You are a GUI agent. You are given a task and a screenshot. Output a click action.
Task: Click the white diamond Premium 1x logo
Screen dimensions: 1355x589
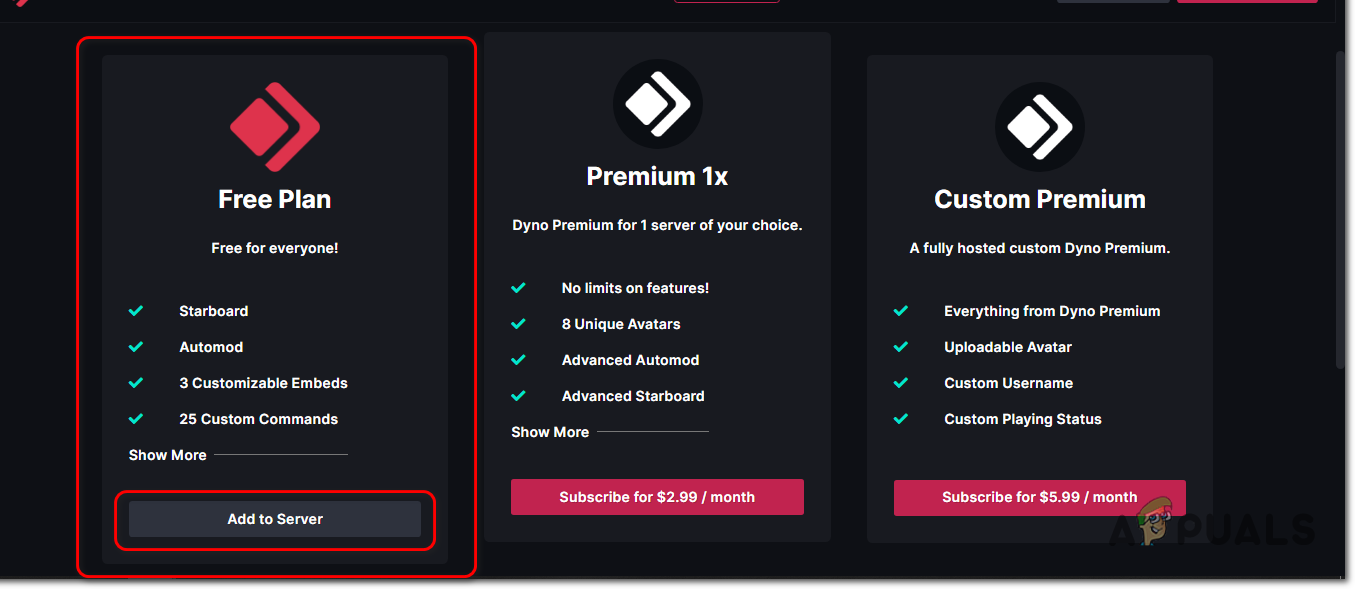(656, 103)
